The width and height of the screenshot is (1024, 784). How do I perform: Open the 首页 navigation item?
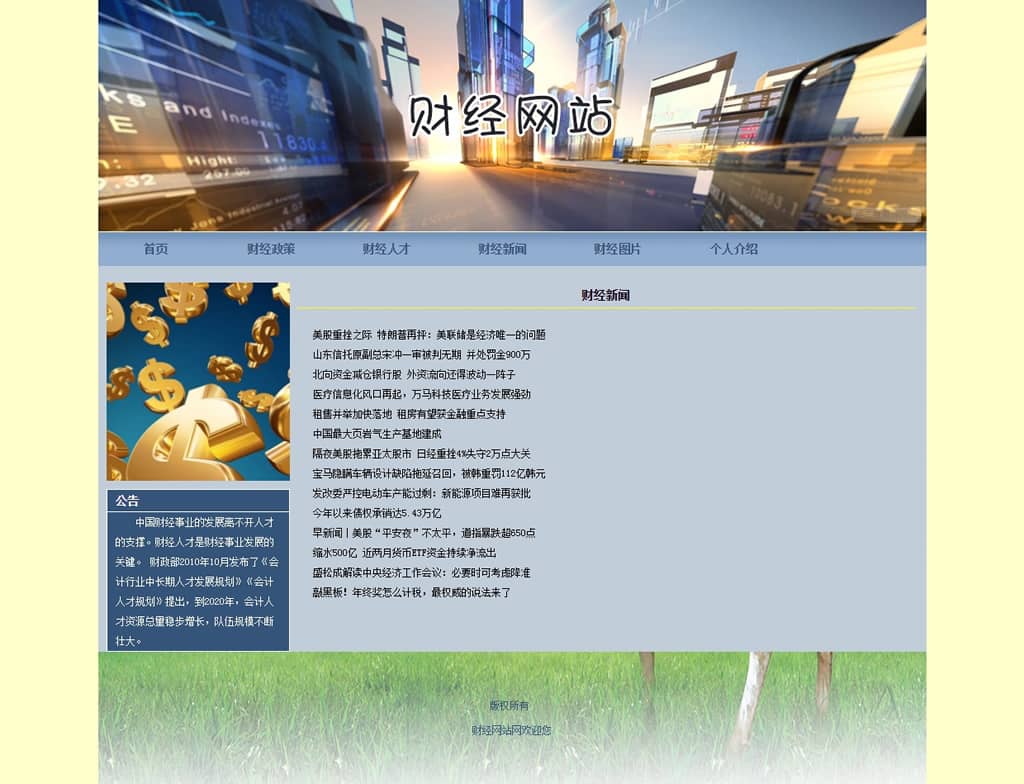(155, 249)
